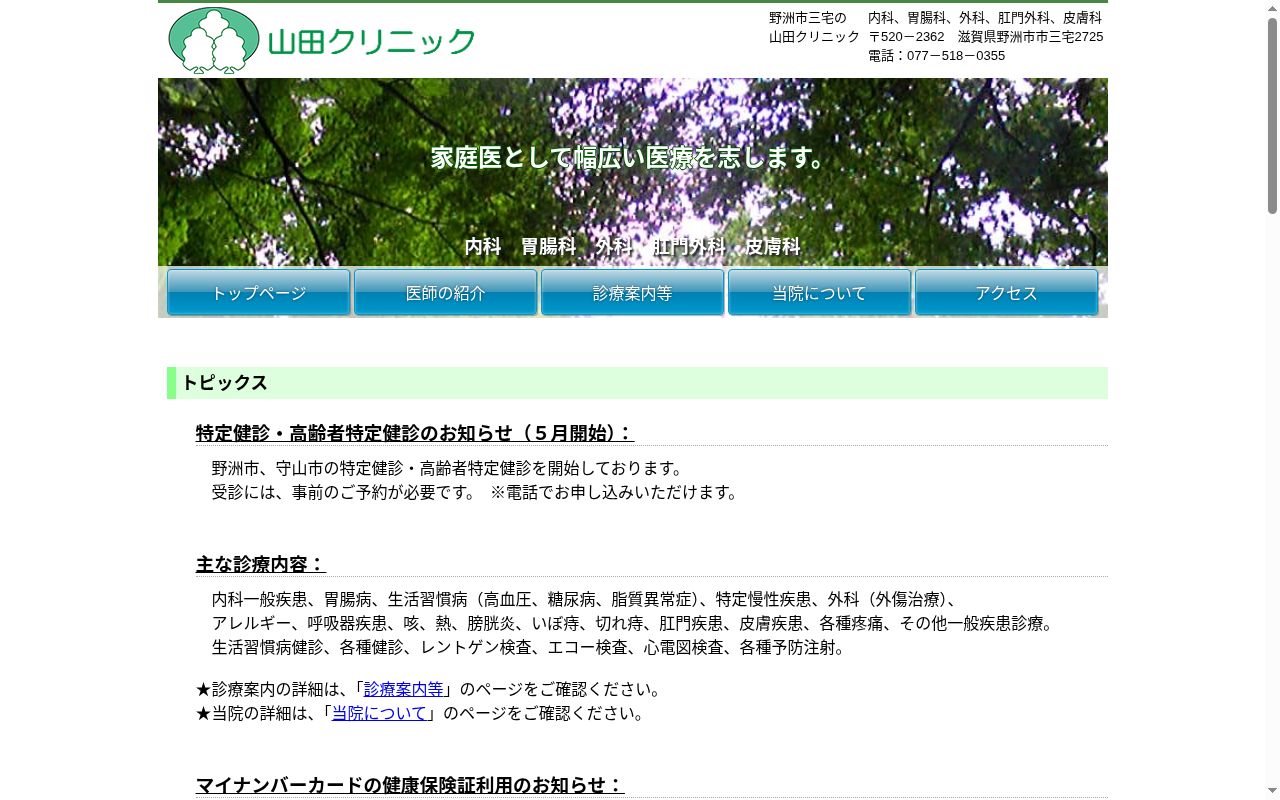This screenshot has width=1280, height=800.
Task: Click the line starting 野洲市、守山市の特定健診
Action: tap(450, 468)
